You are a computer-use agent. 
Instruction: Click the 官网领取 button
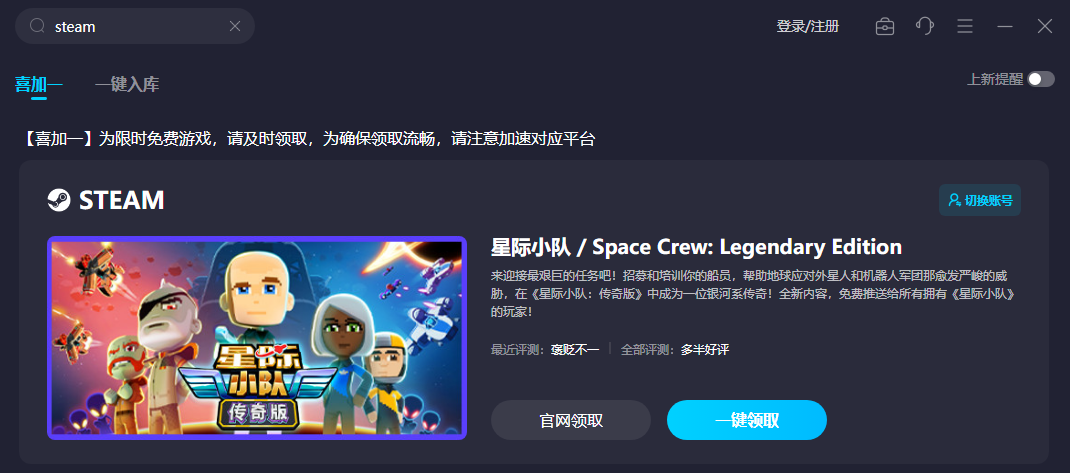[x=571, y=420]
